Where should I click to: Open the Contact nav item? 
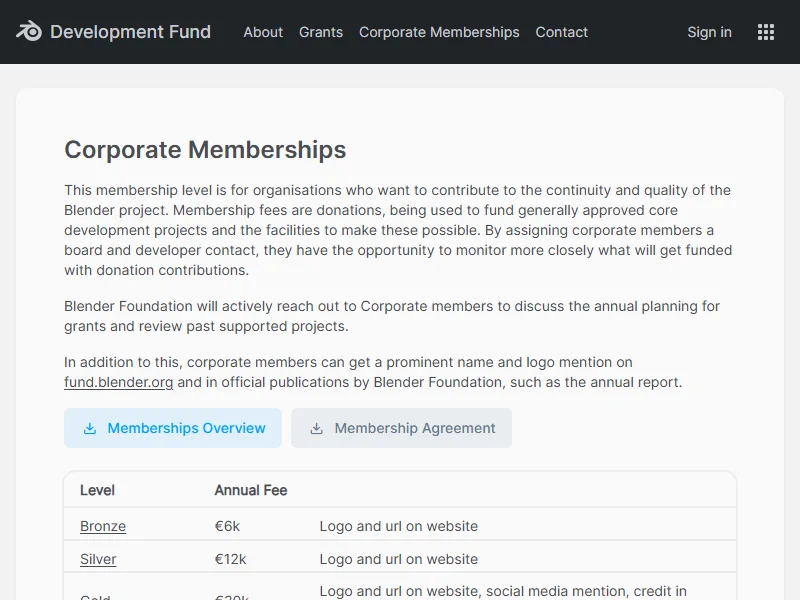pos(561,32)
